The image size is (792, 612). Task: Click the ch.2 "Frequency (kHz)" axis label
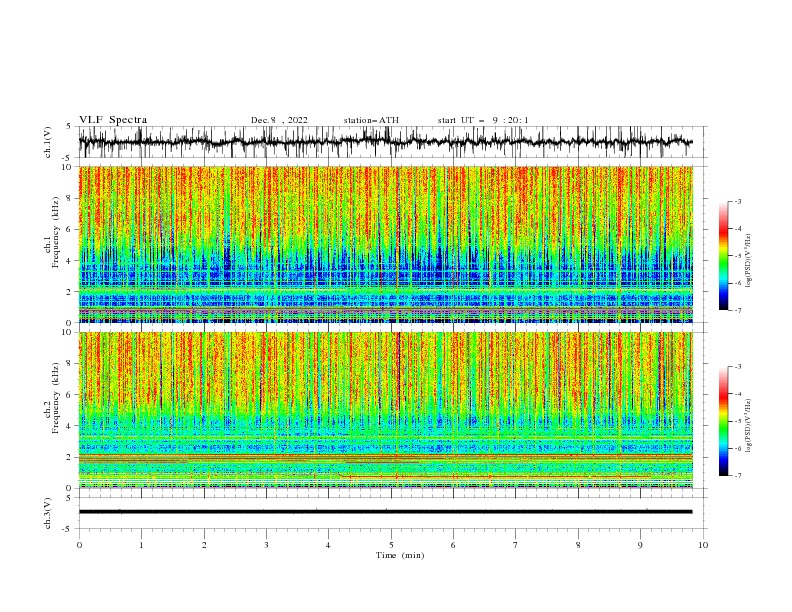point(56,398)
